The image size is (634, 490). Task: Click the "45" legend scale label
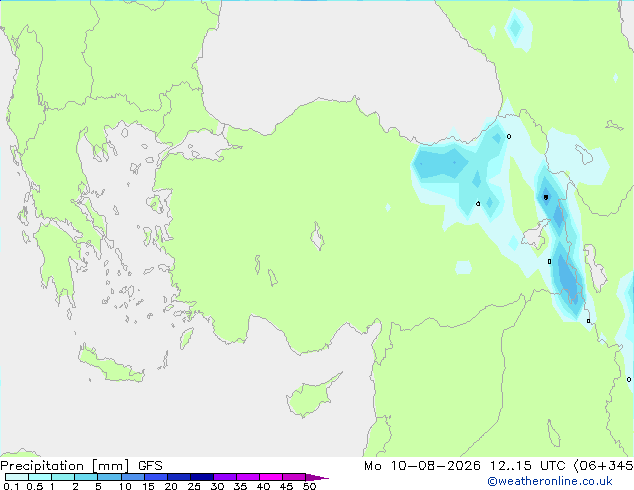(x=286, y=486)
